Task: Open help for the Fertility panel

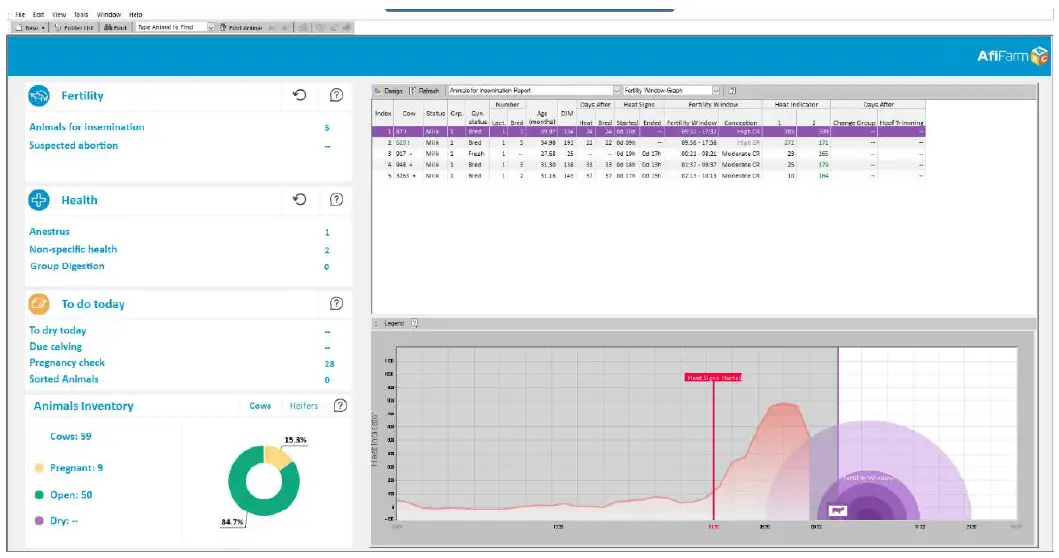Action: (x=336, y=95)
